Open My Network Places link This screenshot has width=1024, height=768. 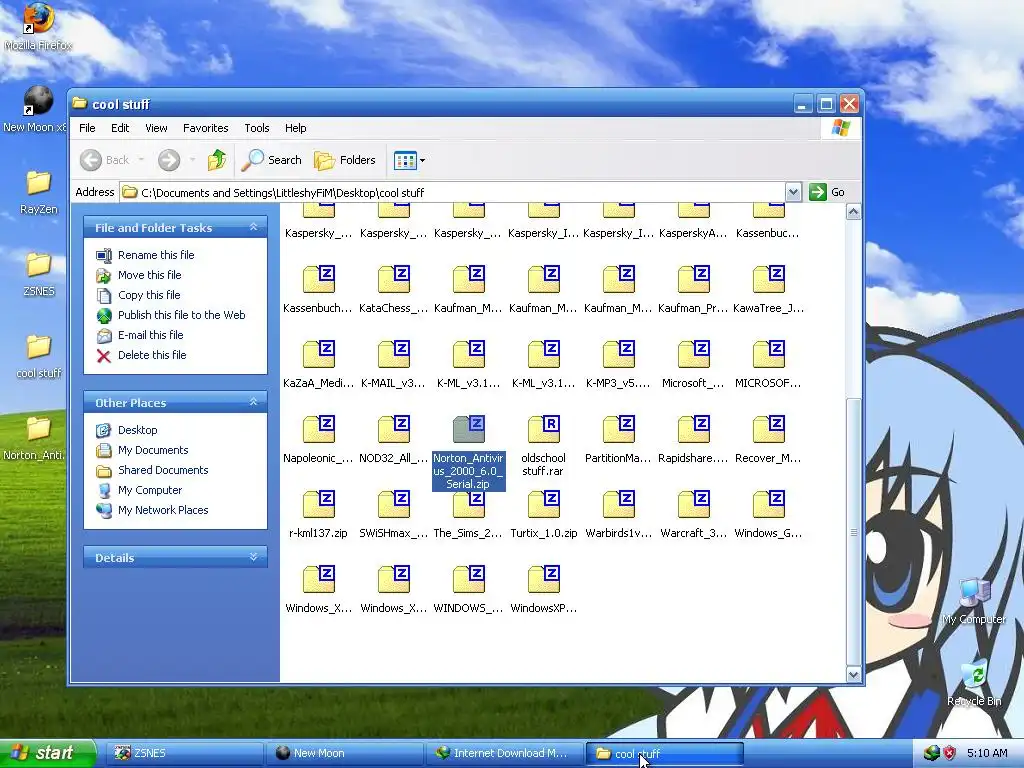coord(163,510)
